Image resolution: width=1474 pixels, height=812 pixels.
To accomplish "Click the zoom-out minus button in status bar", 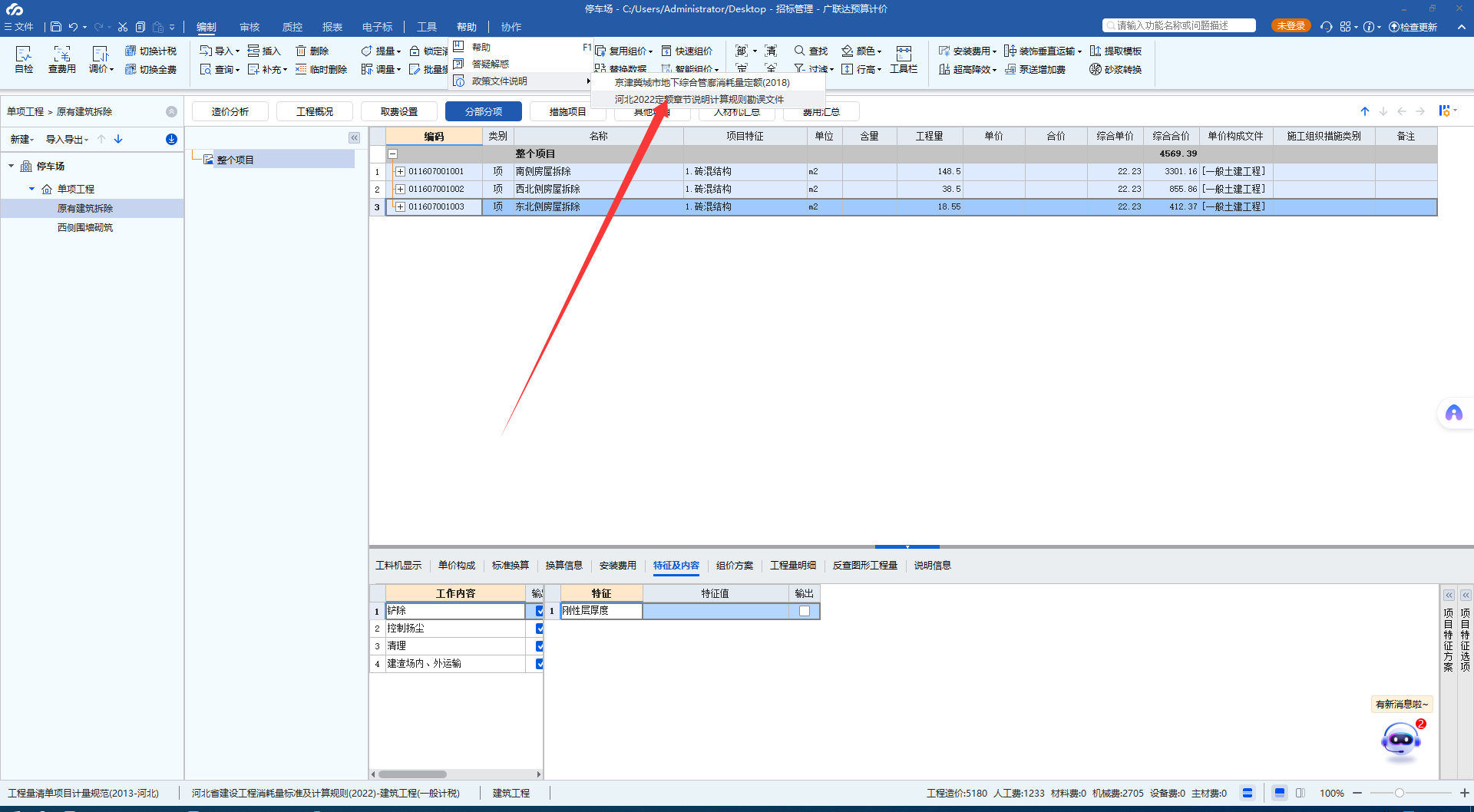I will coord(1357,793).
